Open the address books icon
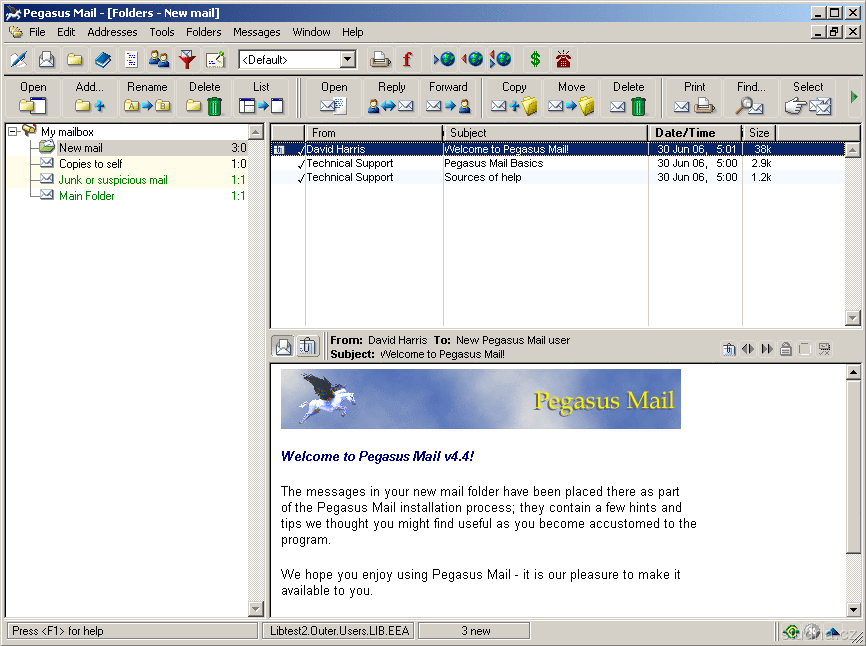Viewport: 866px width, 646px height. tap(103, 60)
